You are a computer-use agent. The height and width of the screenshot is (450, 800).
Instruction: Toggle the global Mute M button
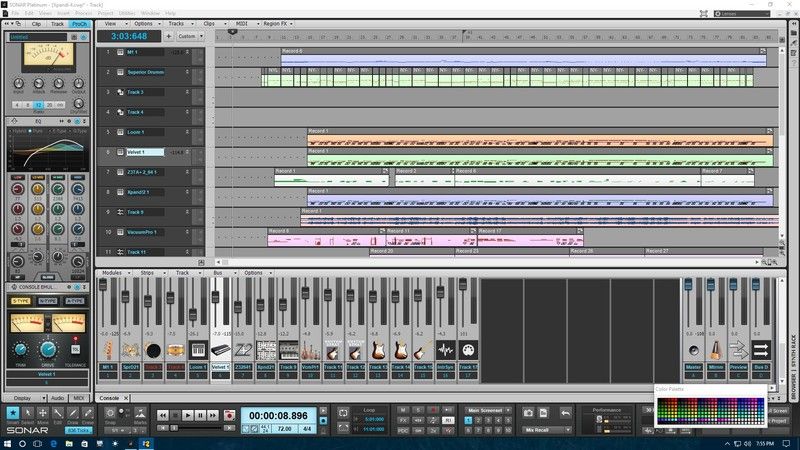coord(403,410)
